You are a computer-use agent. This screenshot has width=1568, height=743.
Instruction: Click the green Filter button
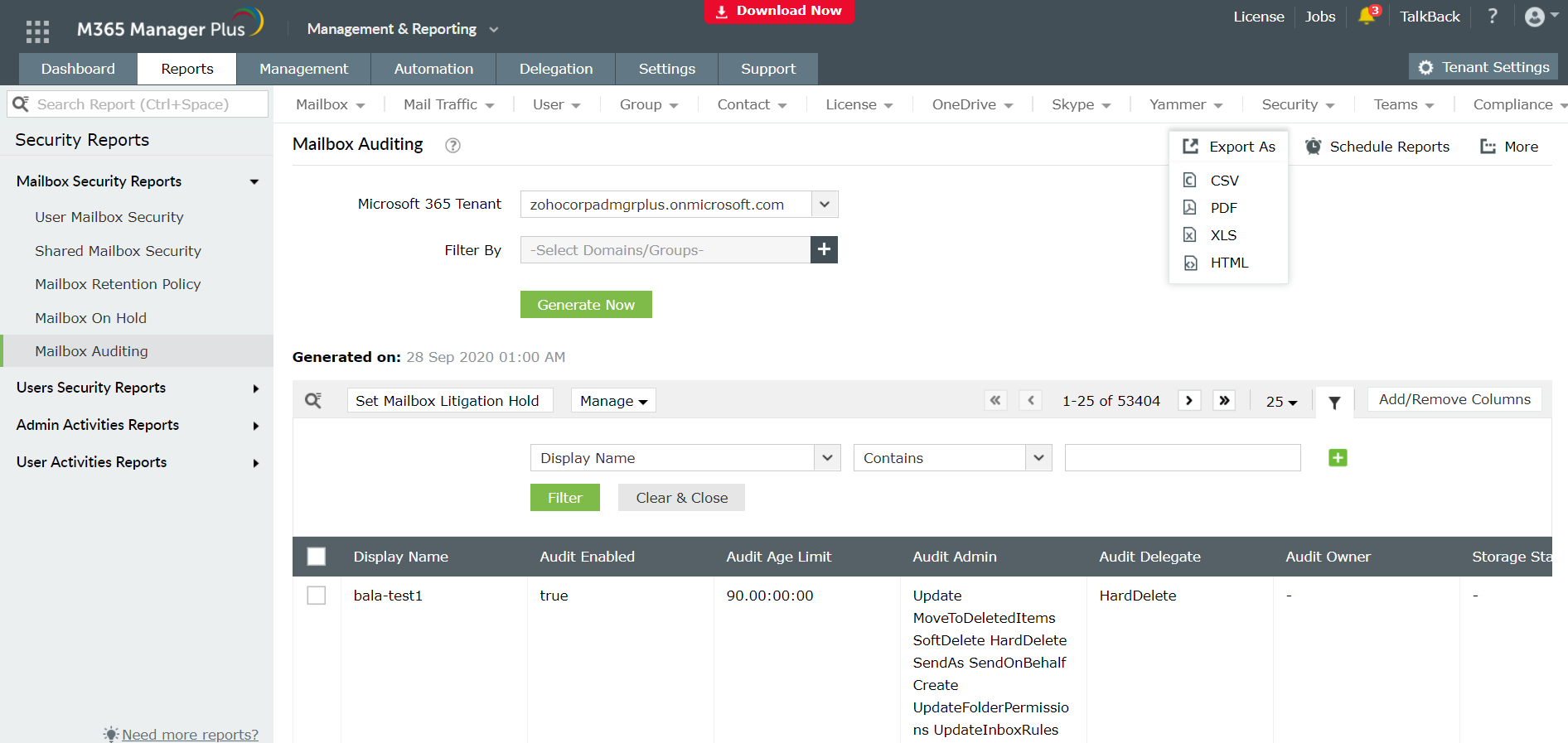click(565, 498)
